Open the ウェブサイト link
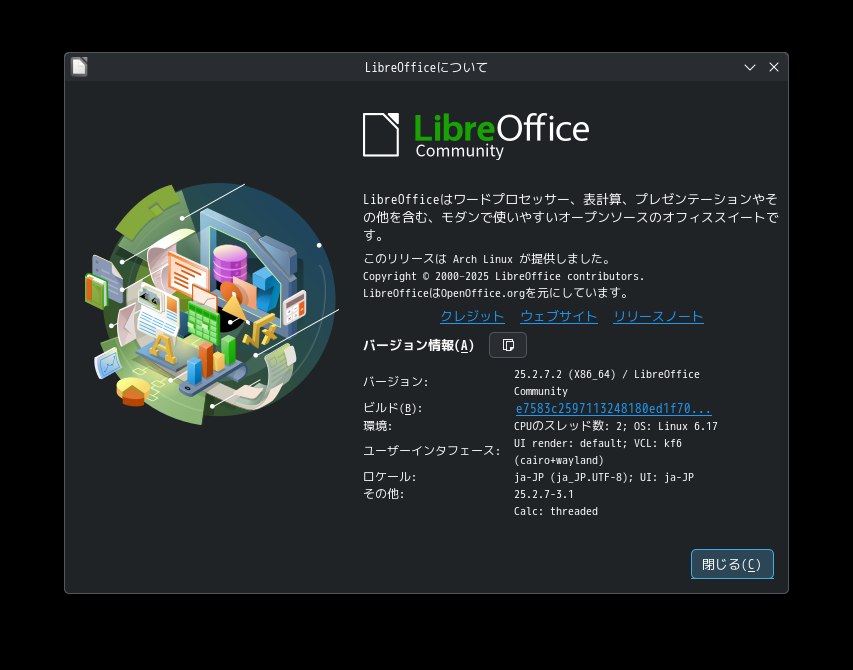 pyautogui.click(x=559, y=317)
